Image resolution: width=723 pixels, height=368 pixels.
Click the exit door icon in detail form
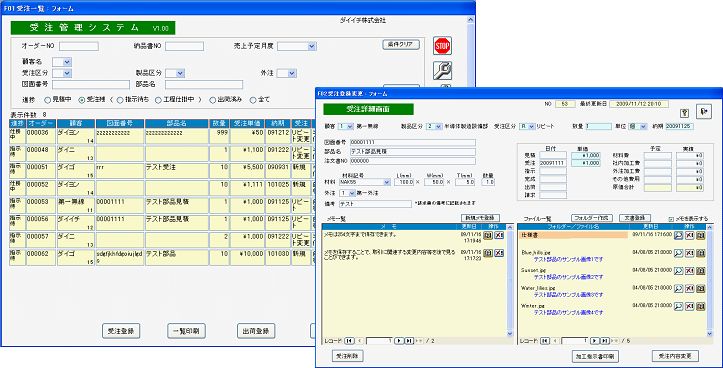[x=704, y=112]
